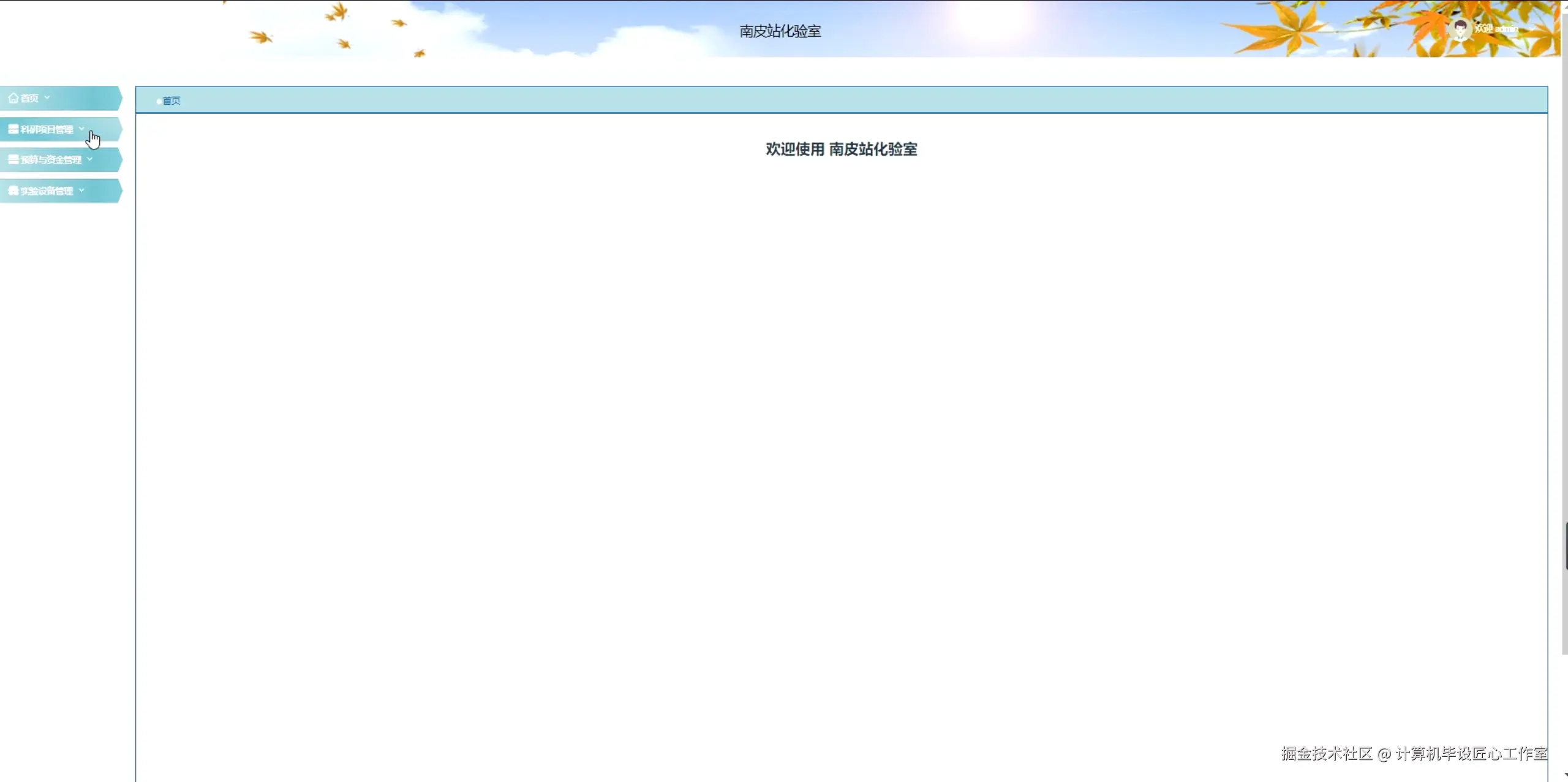Screen dimensions: 1568x782
Task: Click the 预算与资金管理 menu icon
Action: coord(13,160)
